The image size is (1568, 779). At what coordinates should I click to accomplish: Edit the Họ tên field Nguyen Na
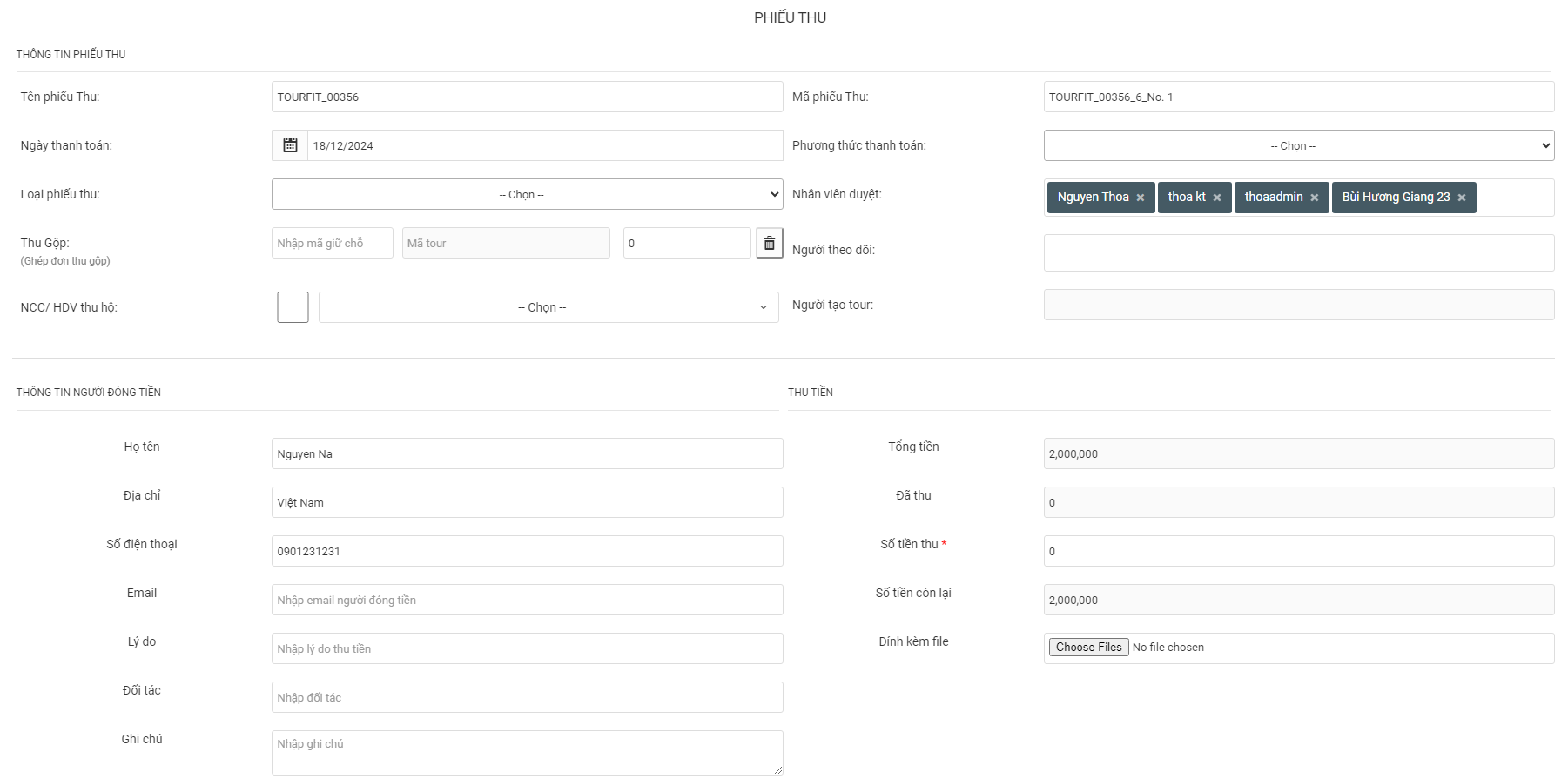[x=527, y=453]
